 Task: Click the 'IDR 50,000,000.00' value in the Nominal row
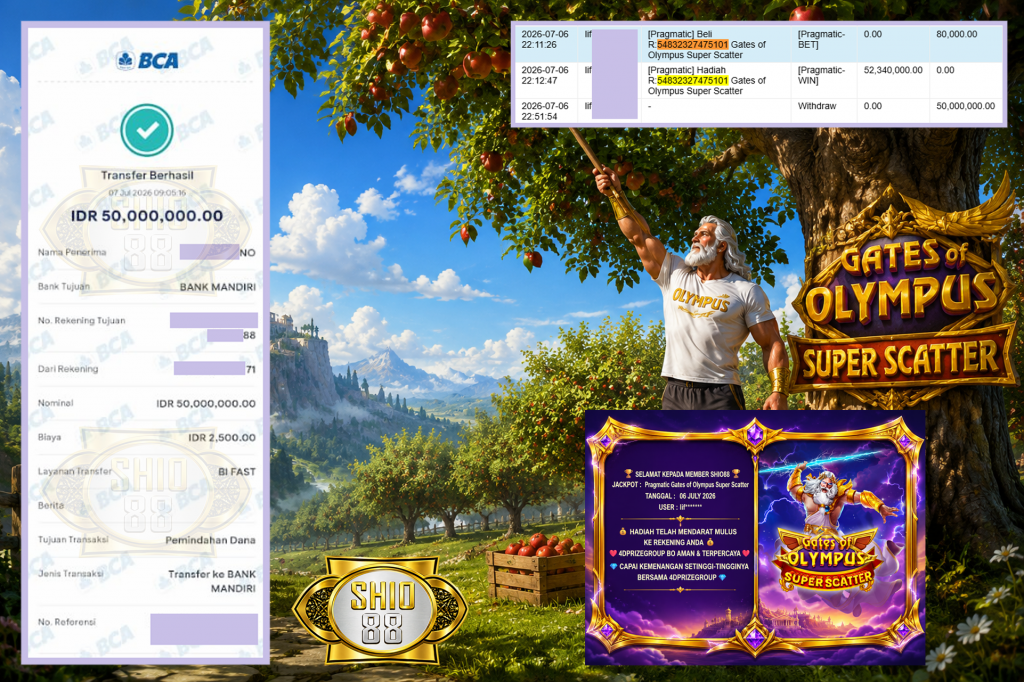pos(206,404)
